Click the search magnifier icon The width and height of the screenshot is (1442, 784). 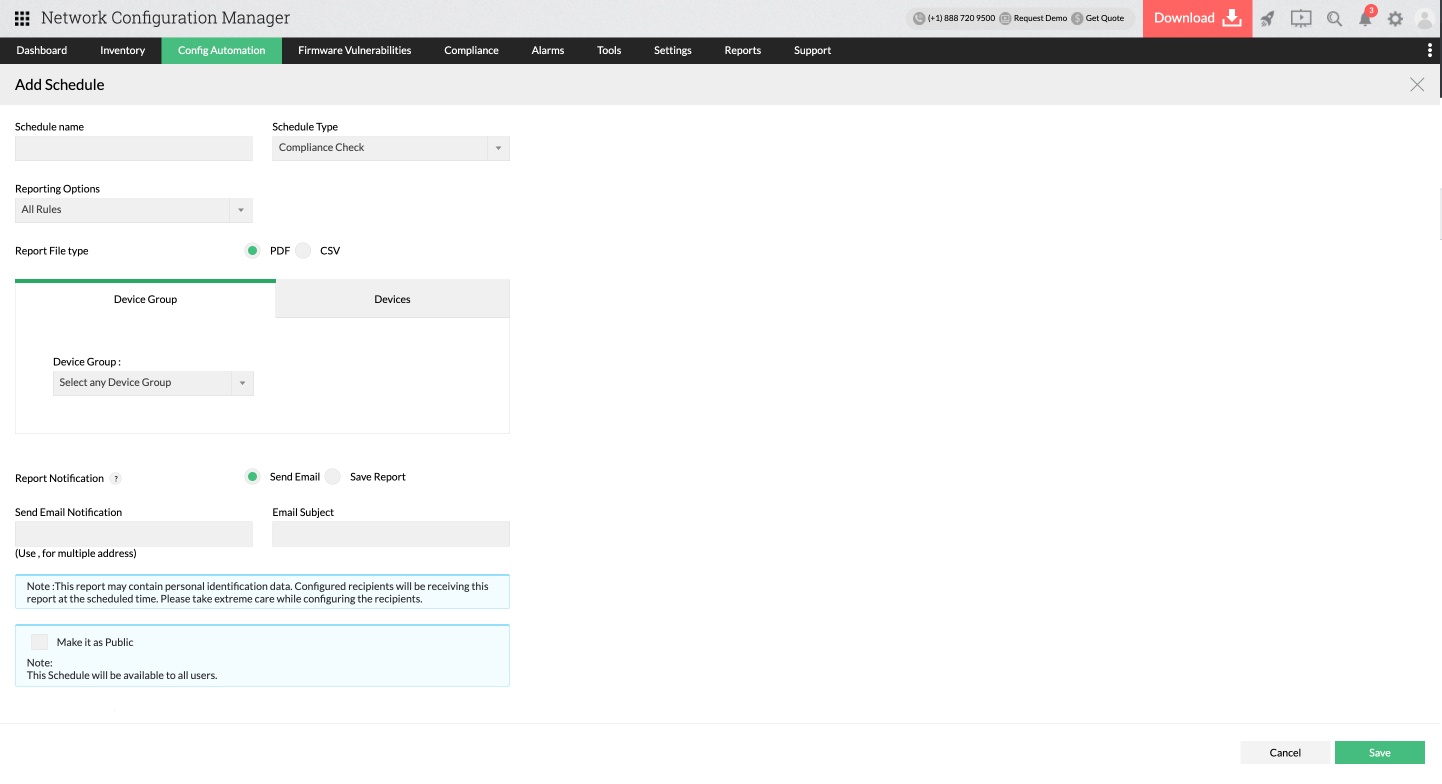[x=1334, y=18]
